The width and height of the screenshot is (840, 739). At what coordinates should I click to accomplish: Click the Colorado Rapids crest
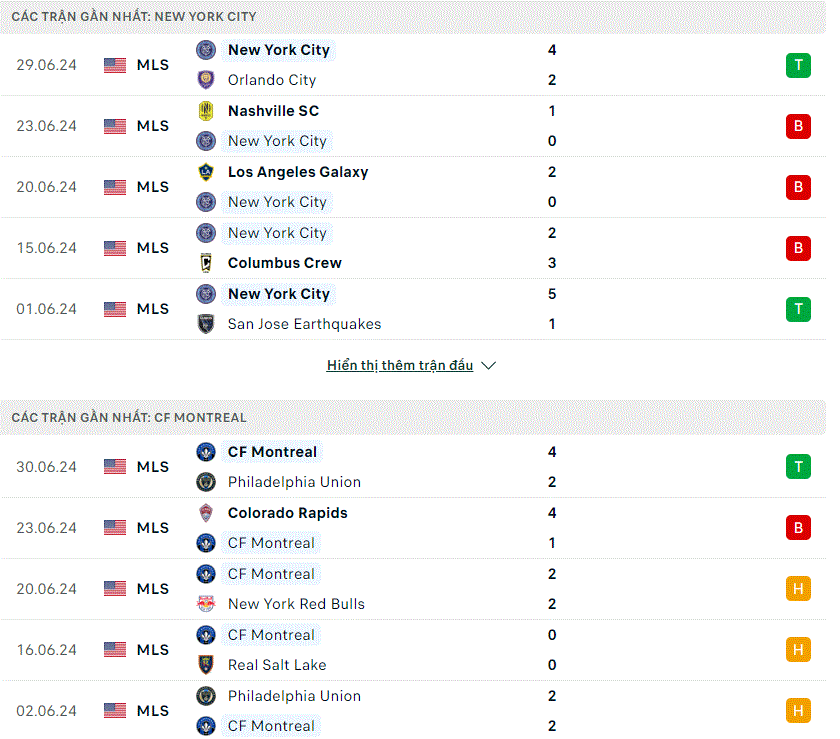point(206,513)
